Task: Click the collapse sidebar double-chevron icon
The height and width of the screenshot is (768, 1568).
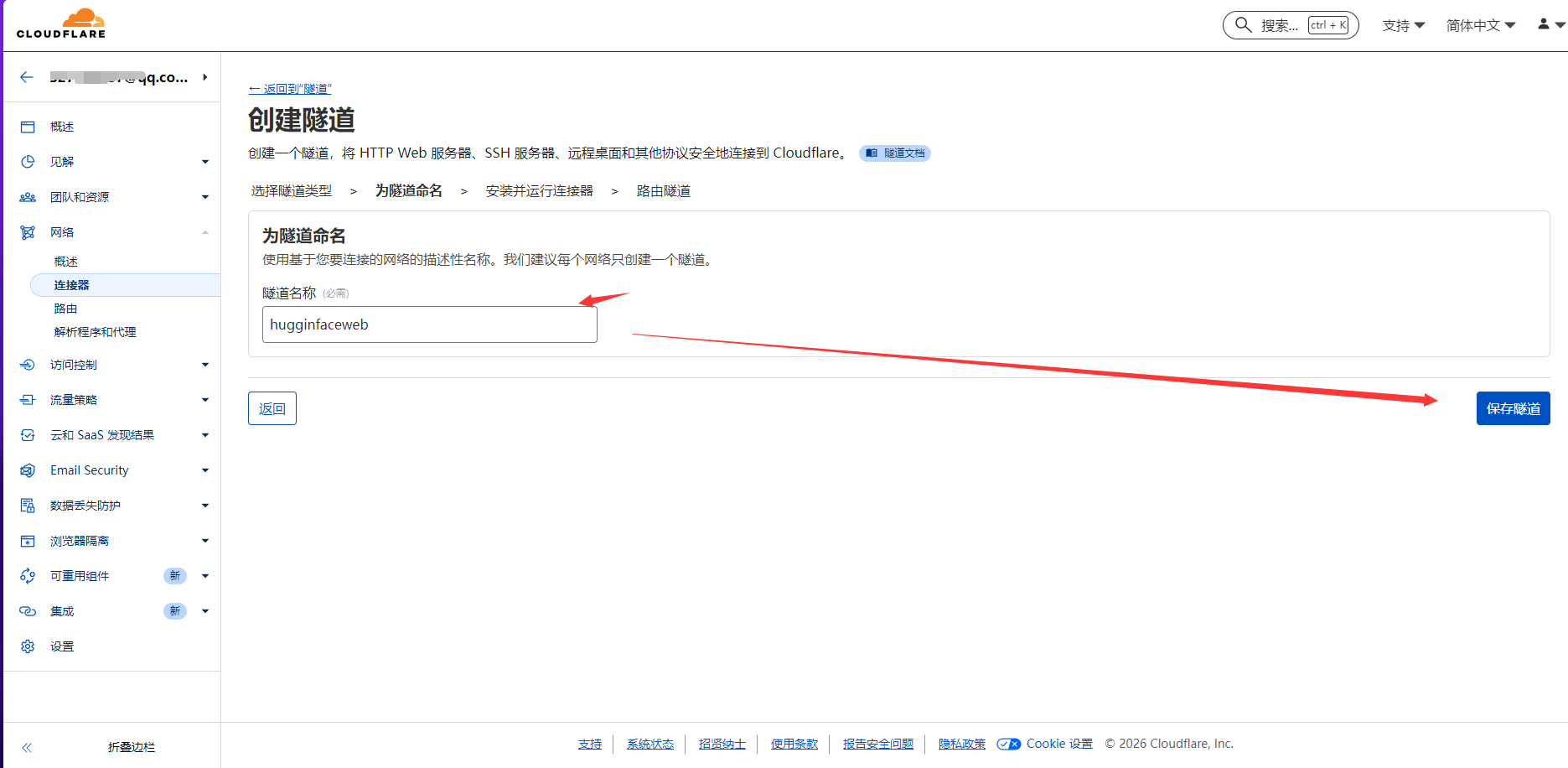Action: 27,747
